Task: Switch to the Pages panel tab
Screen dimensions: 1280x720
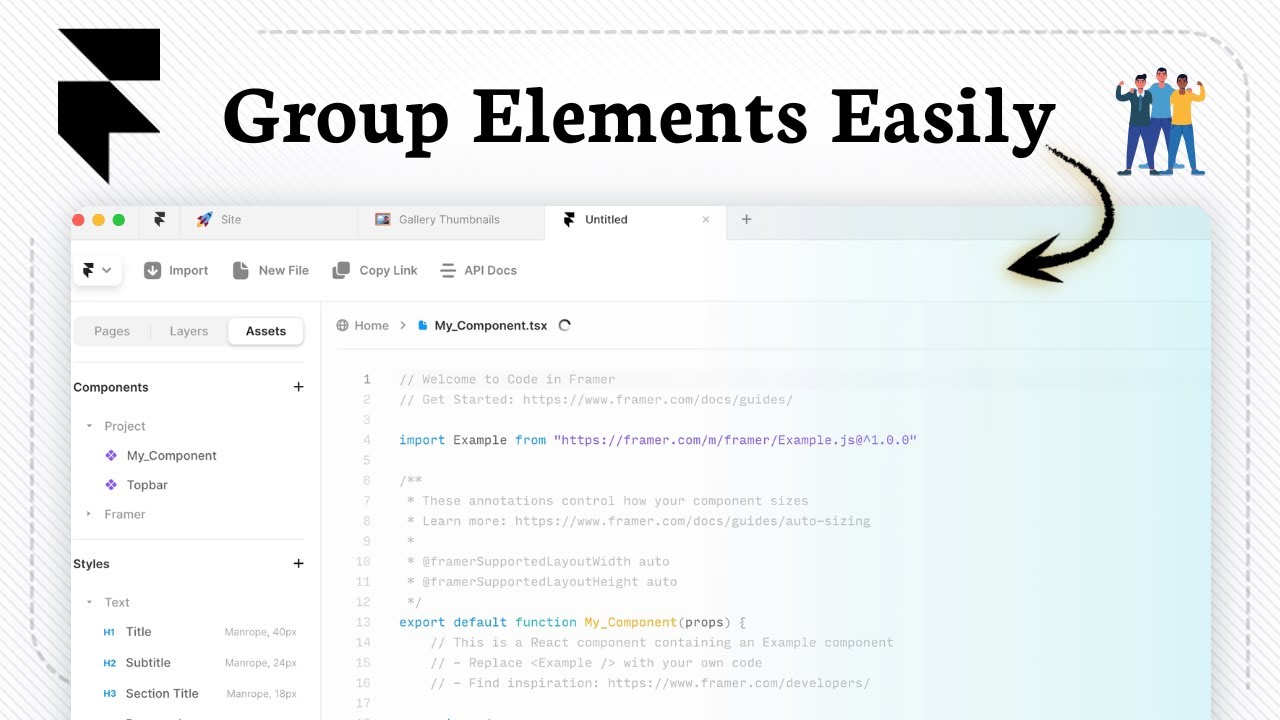Action: pyautogui.click(x=112, y=331)
